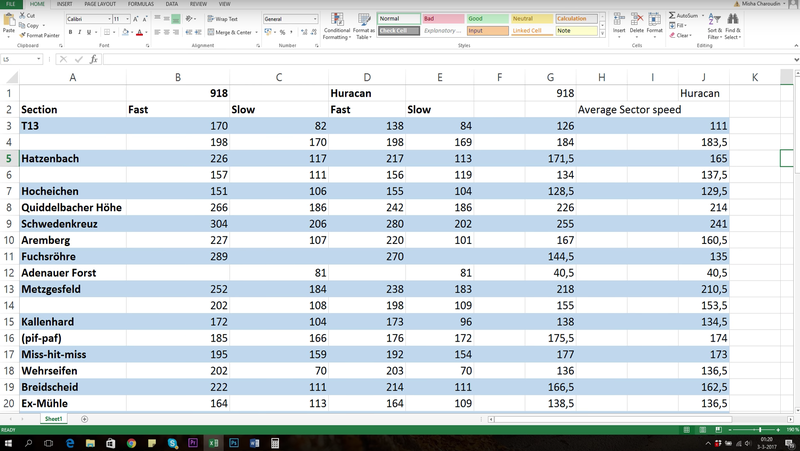
Task: Apply the Good cell style
Action: point(487,18)
